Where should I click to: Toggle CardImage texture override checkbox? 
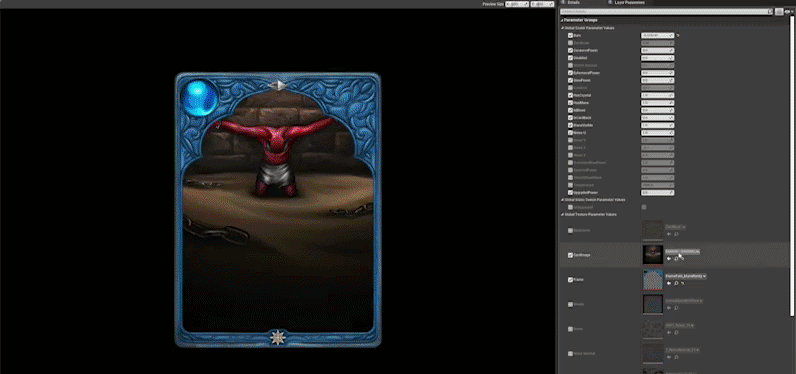point(571,255)
